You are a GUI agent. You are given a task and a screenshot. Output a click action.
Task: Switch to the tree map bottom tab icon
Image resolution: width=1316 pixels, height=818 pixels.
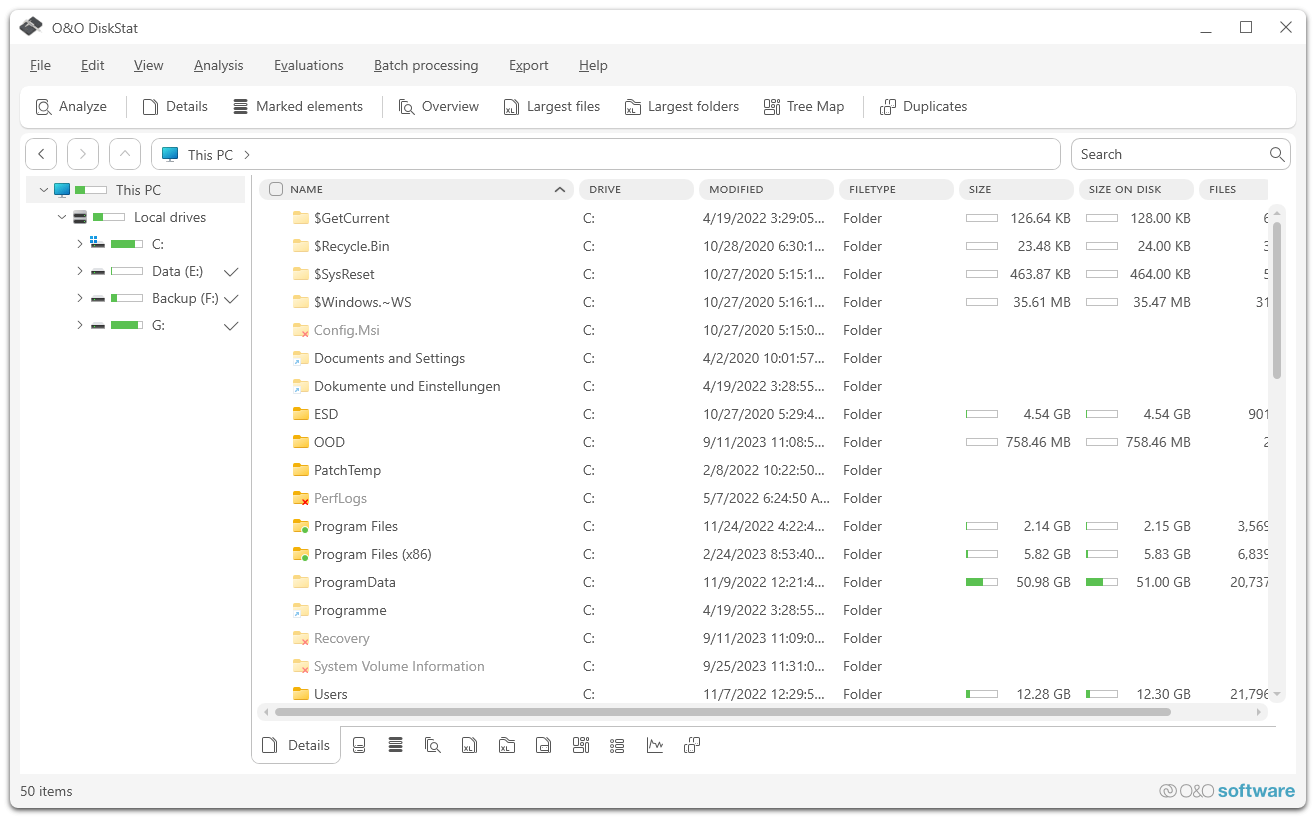click(x=580, y=745)
